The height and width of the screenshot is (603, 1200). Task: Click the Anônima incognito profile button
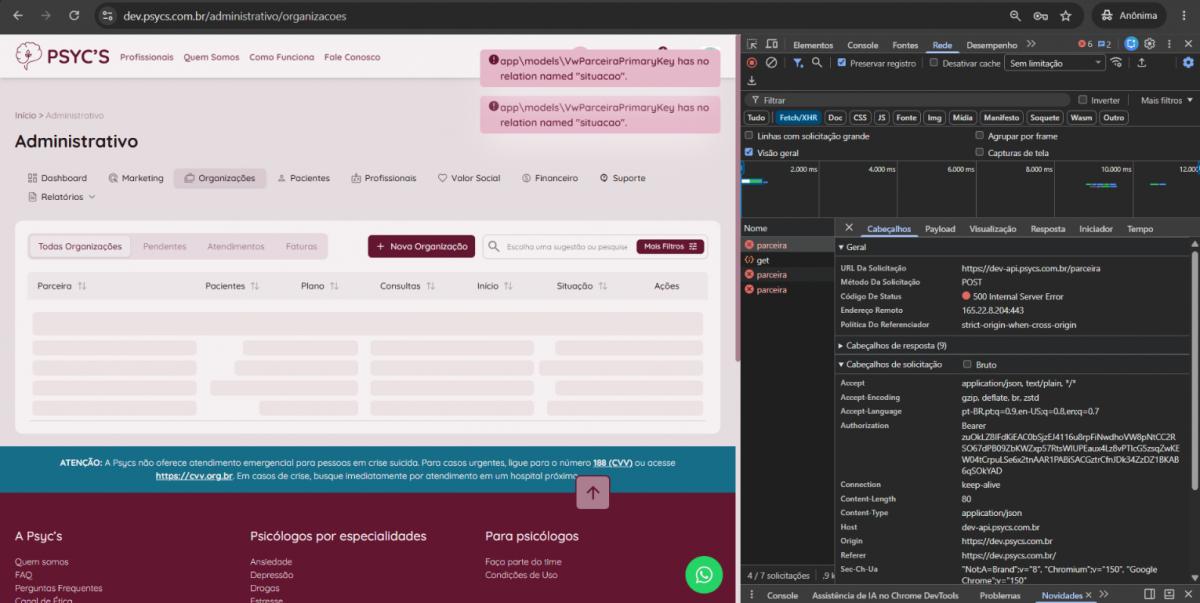tap(1128, 16)
